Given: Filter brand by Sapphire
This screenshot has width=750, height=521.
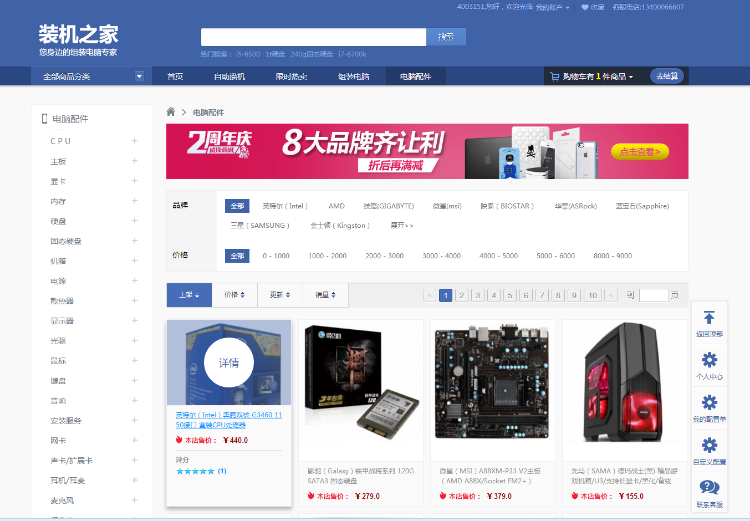Looking at the screenshot, I should click(x=642, y=206).
